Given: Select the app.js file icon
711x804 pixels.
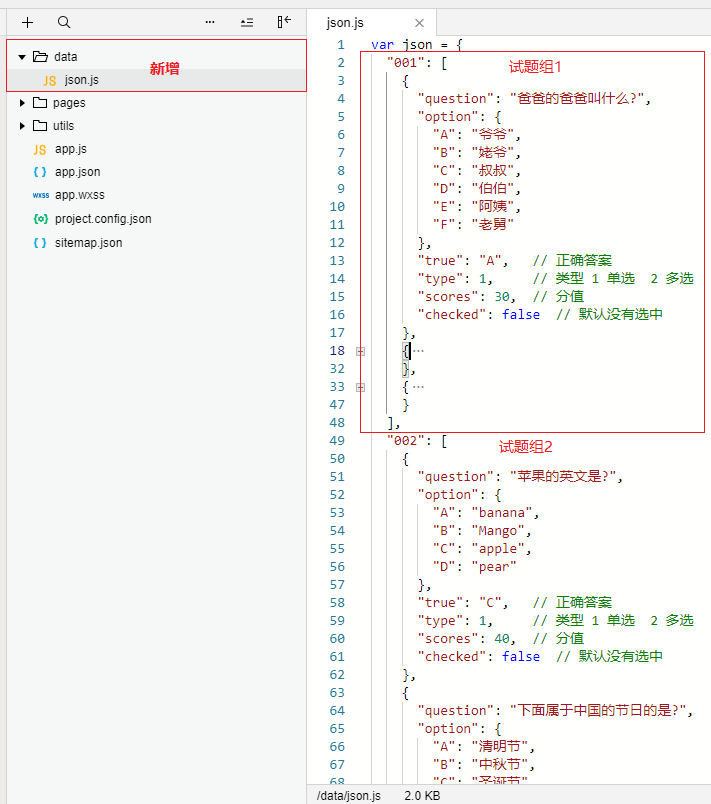Looking at the screenshot, I should 40,149.
